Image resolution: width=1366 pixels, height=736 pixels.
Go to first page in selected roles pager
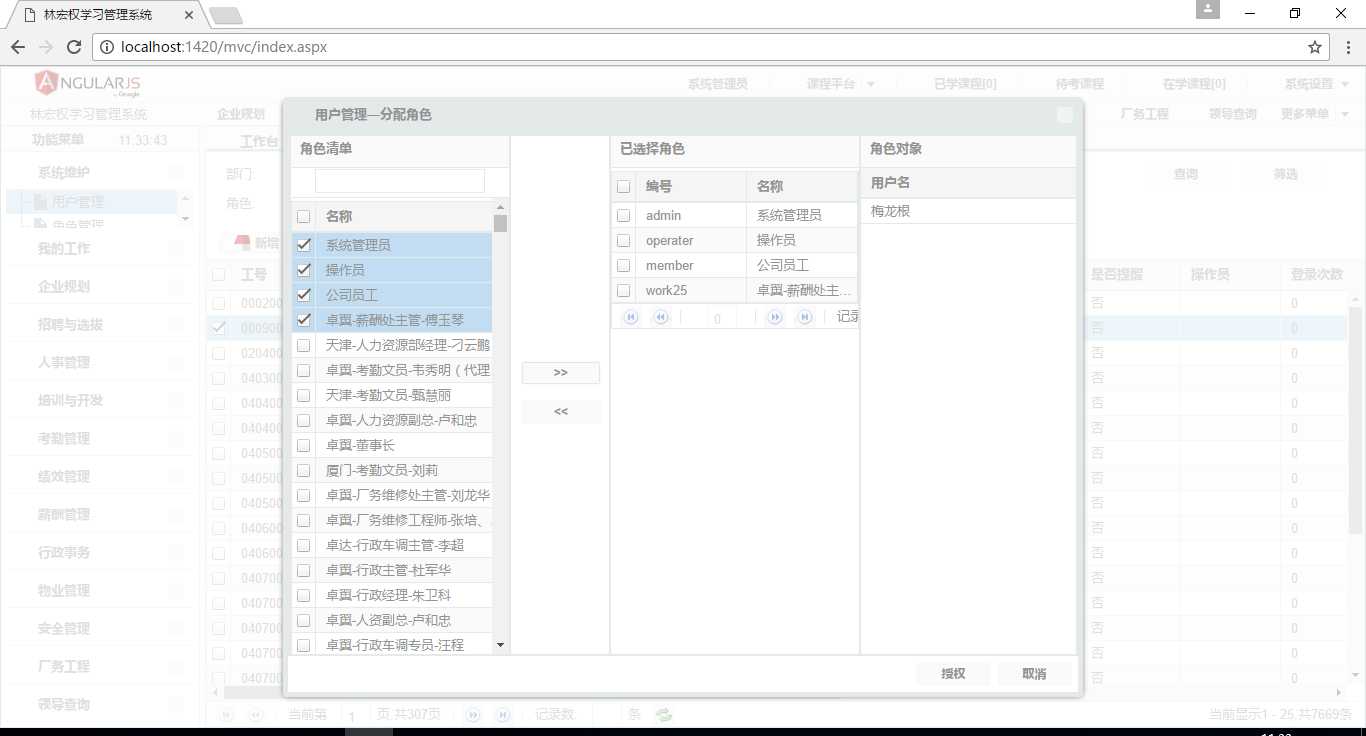(630, 317)
